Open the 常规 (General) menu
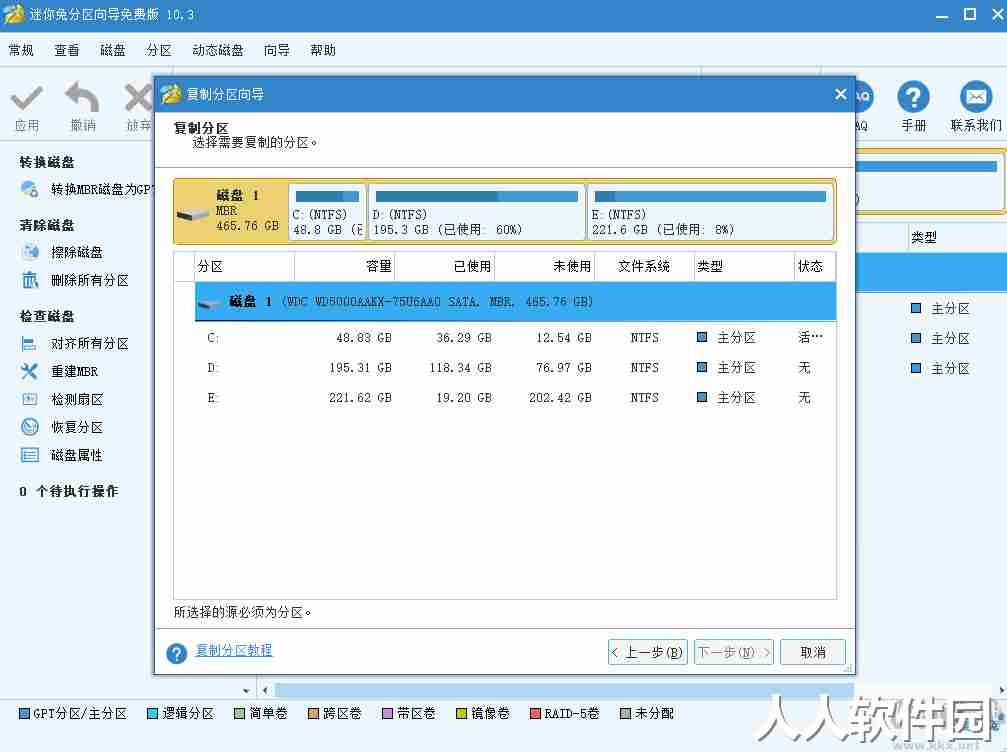The height and width of the screenshot is (752, 1007). point(21,50)
